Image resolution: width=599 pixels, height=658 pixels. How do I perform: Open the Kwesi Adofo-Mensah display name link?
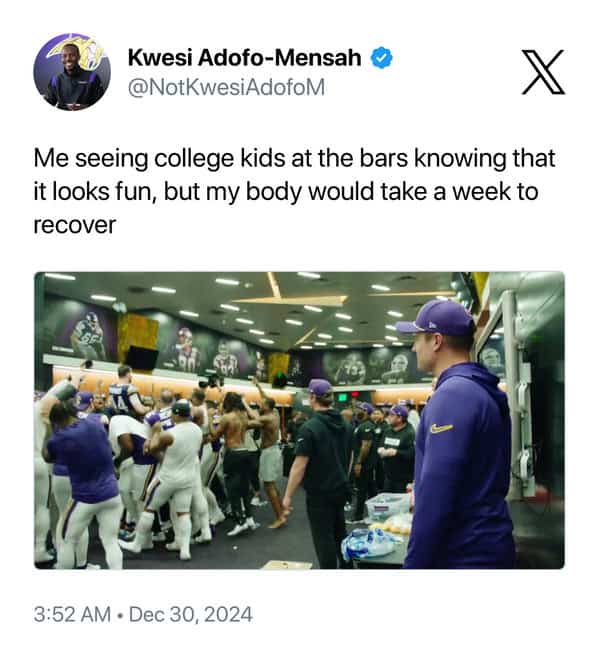(x=244, y=57)
